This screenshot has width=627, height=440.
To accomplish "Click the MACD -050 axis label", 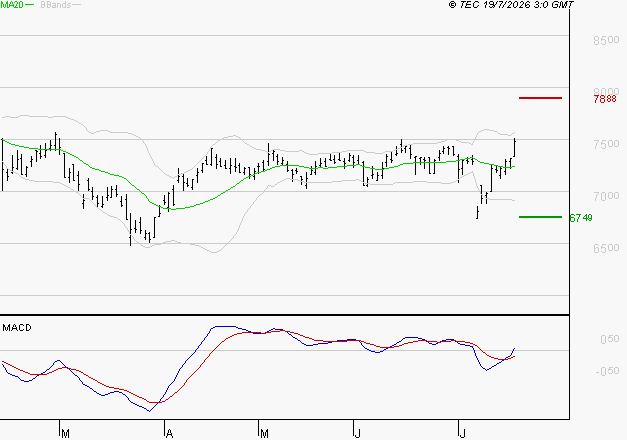I will pyautogui.click(x=607, y=371).
